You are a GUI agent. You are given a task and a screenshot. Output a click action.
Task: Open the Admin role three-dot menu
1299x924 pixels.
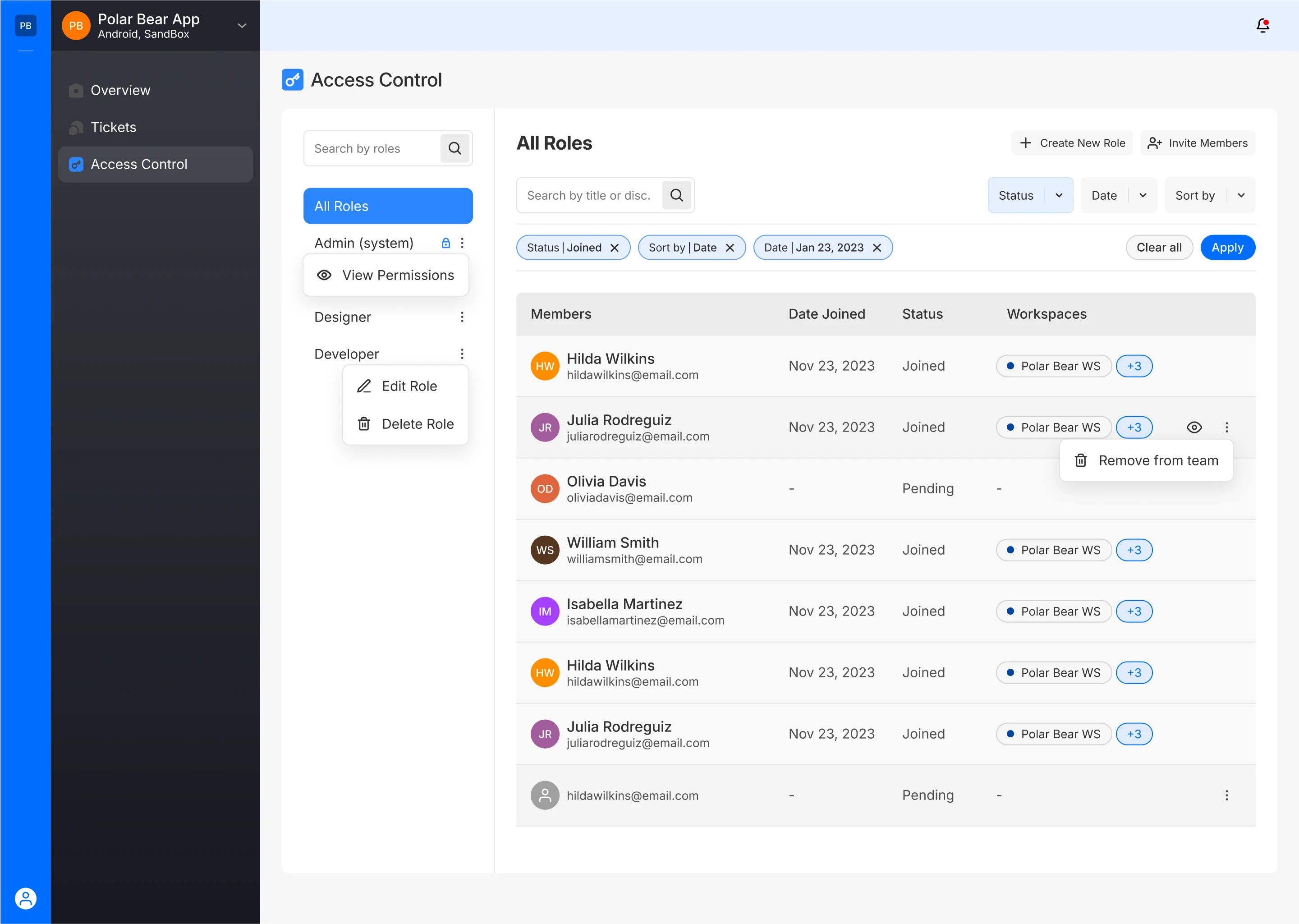click(462, 243)
